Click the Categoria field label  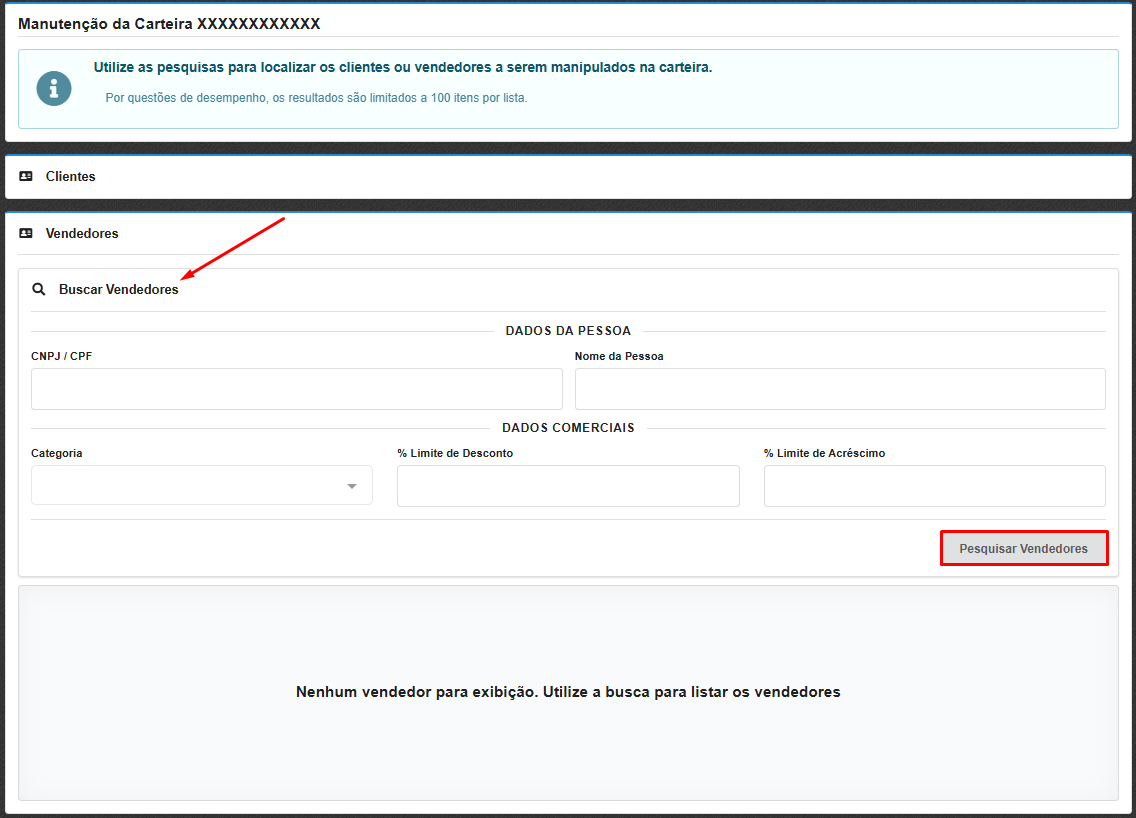click(57, 453)
